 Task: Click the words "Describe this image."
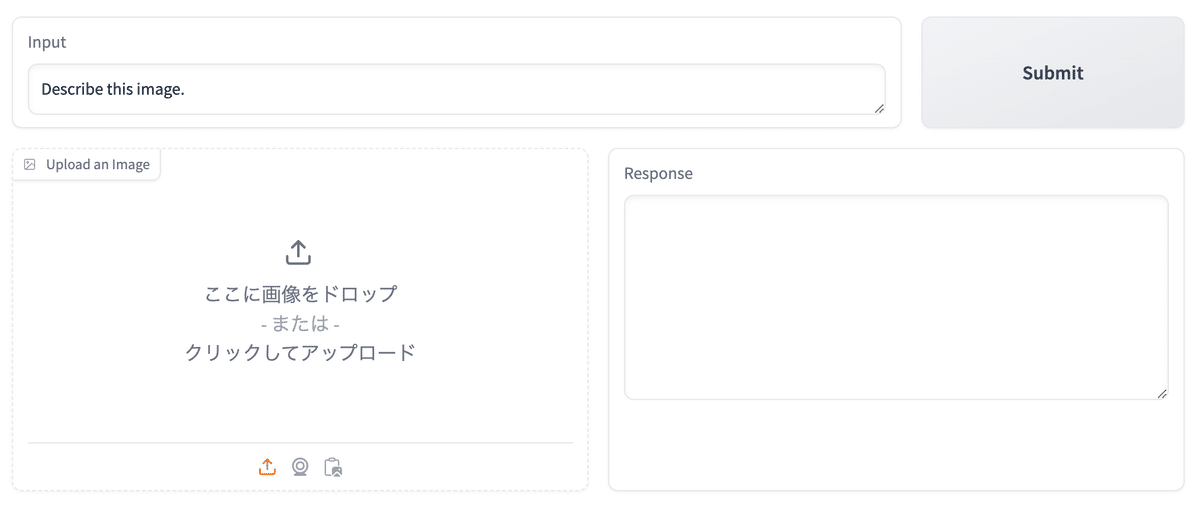point(113,90)
